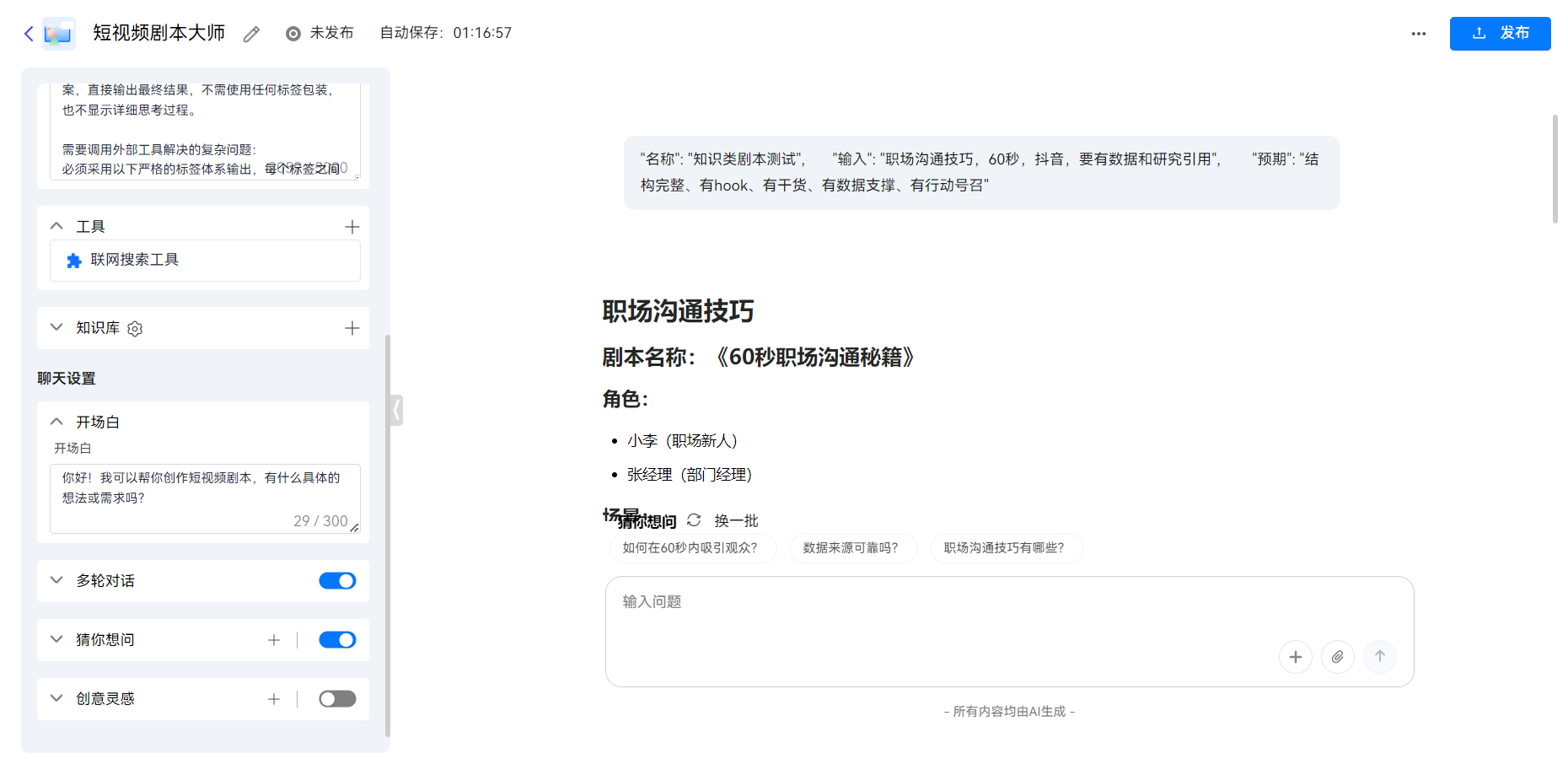Send message using the up-arrow icon
The width and height of the screenshot is (1568, 759).
[x=1380, y=657]
